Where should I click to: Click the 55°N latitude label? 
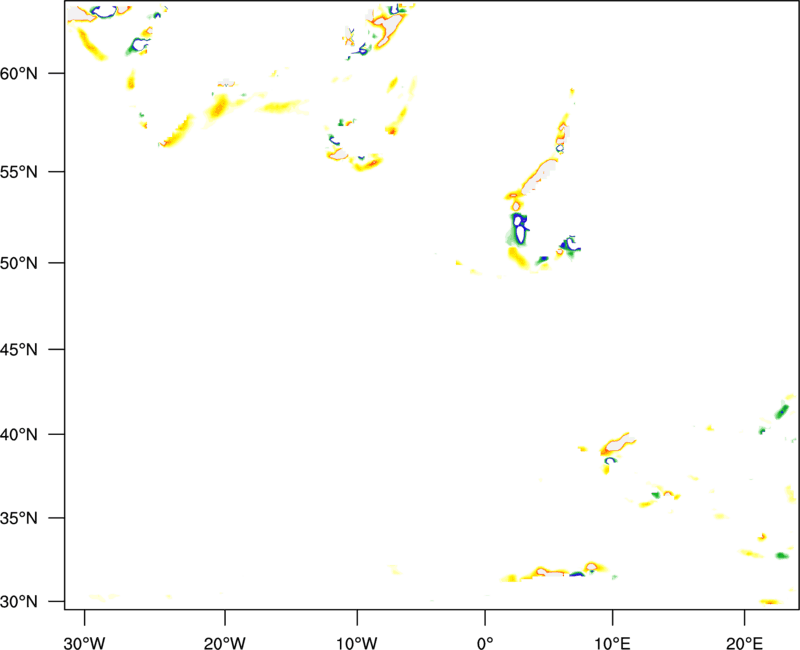pyautogui.click(x=19, y=172)
